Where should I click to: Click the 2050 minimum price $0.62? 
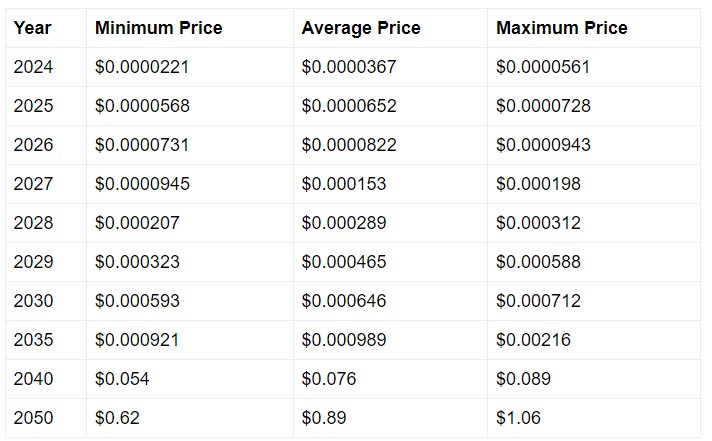pos(117,418)
